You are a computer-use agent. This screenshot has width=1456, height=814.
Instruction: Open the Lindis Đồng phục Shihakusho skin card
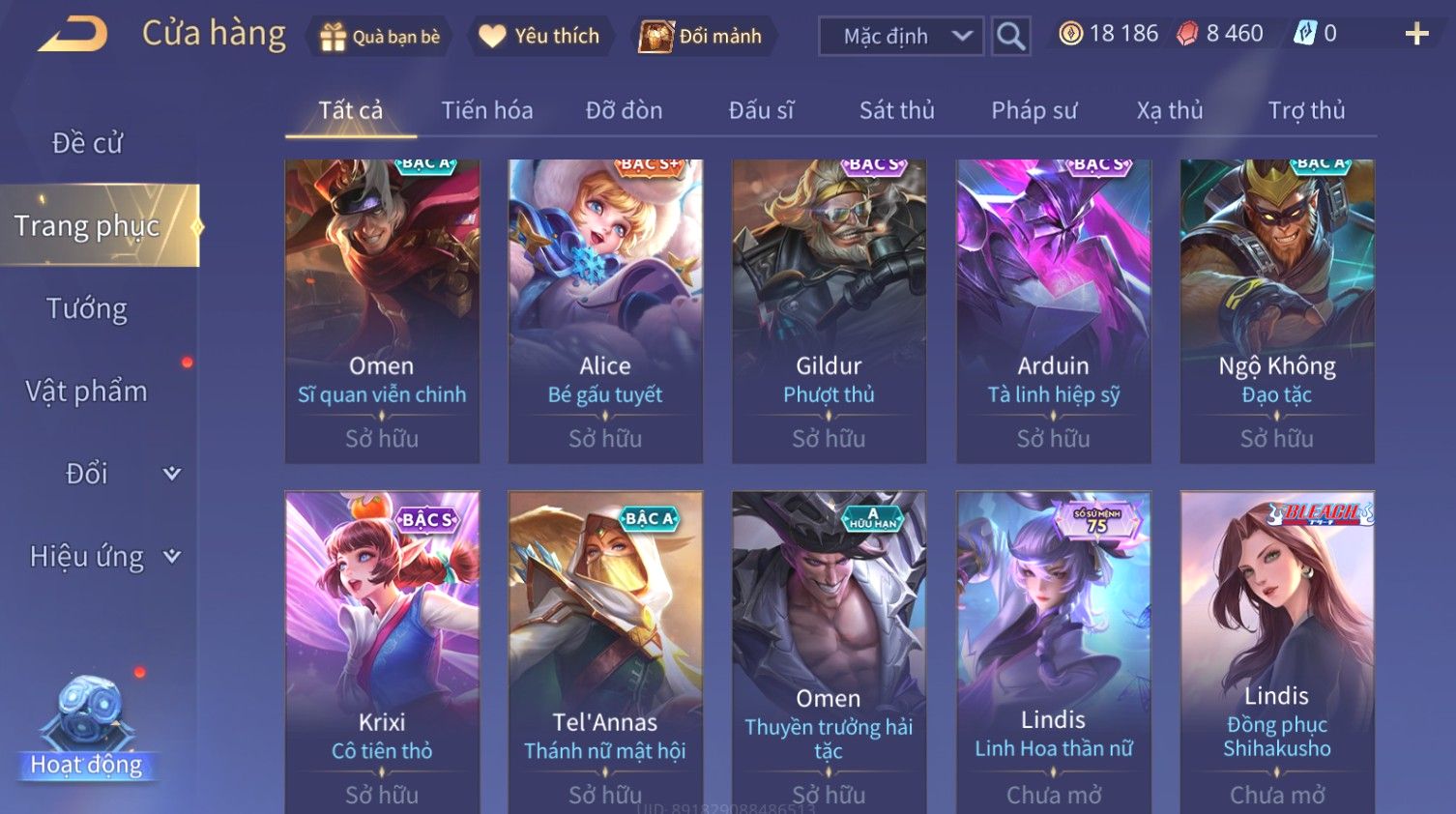(1277, 652)
